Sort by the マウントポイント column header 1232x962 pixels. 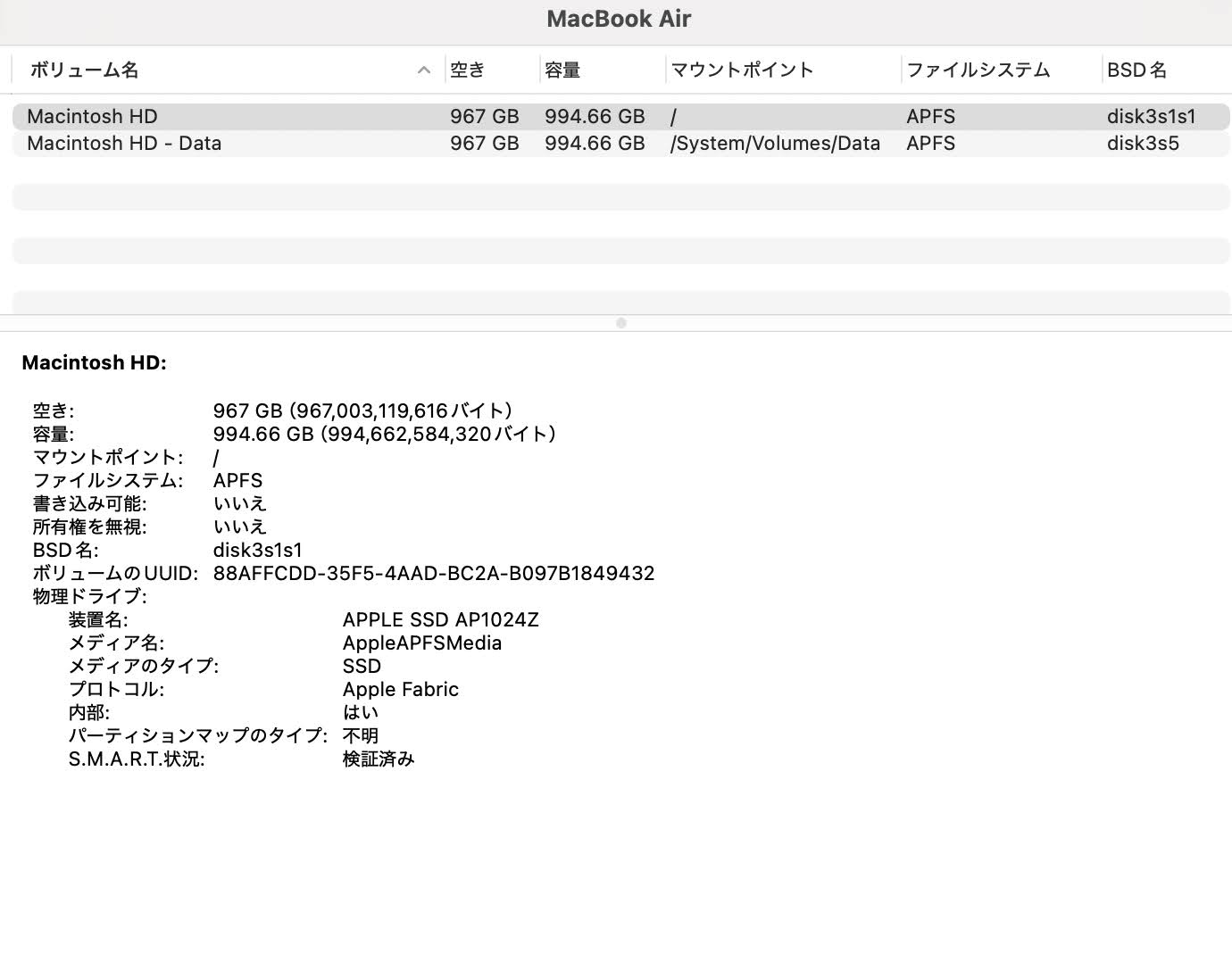pyautogui.click(x=741, y=70)
